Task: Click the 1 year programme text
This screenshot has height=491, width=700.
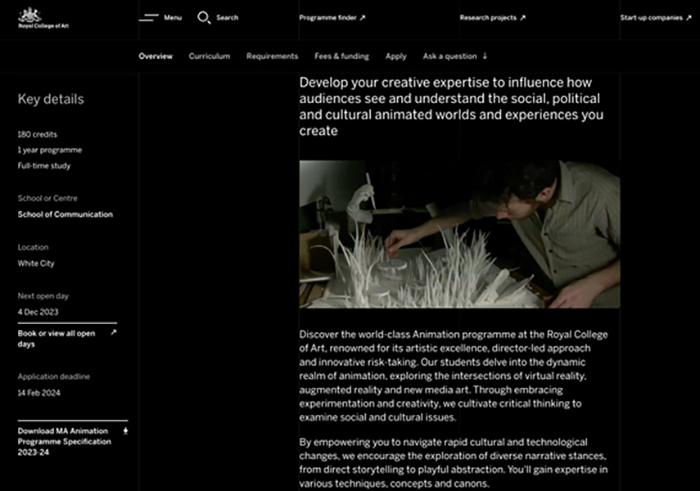Action: coord(50,150)
